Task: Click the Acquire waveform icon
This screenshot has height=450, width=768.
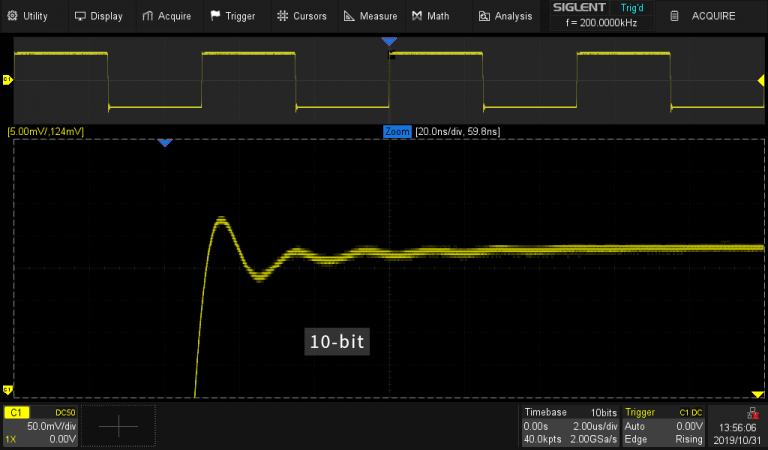Action: click(148, 16)
